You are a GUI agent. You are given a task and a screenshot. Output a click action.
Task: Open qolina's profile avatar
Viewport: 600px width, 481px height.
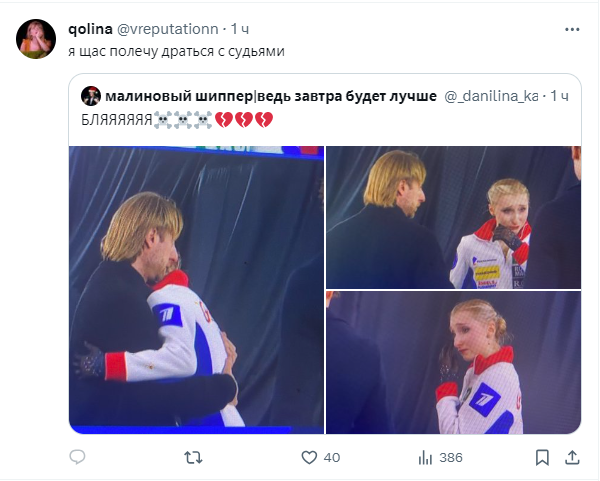[x=36, y=37]
